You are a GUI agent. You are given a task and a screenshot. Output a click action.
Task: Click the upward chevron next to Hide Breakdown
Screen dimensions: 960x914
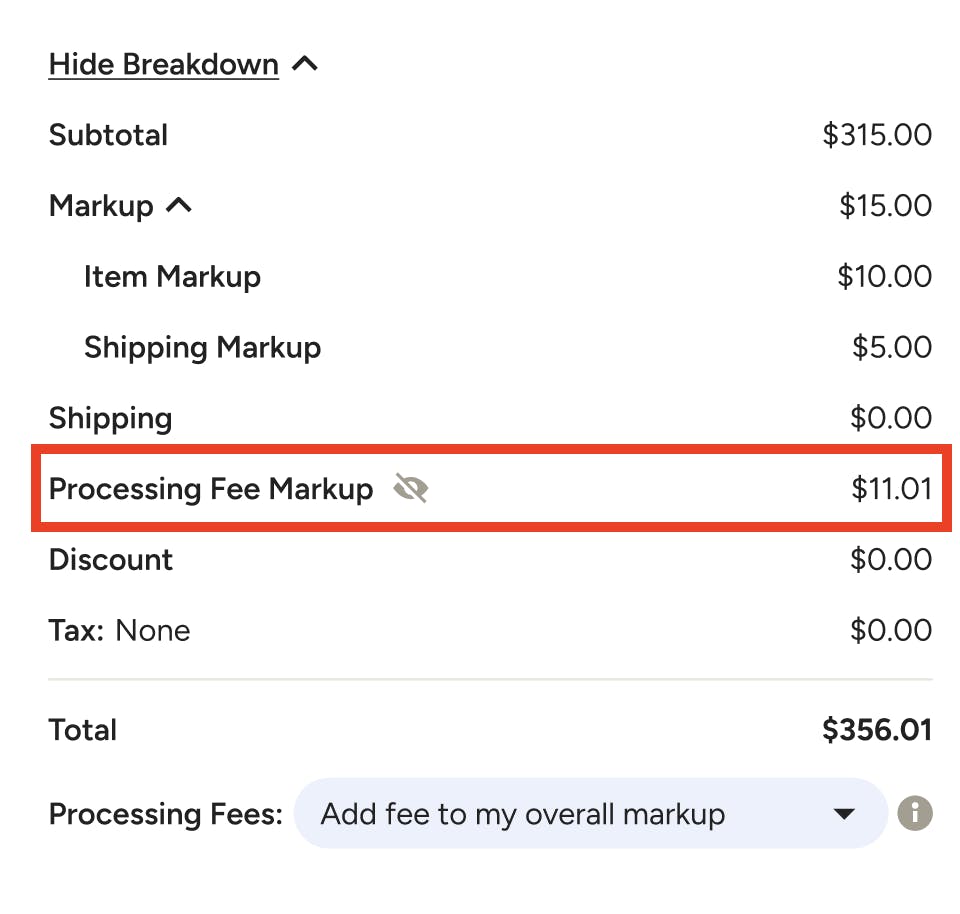pos(305,62)
